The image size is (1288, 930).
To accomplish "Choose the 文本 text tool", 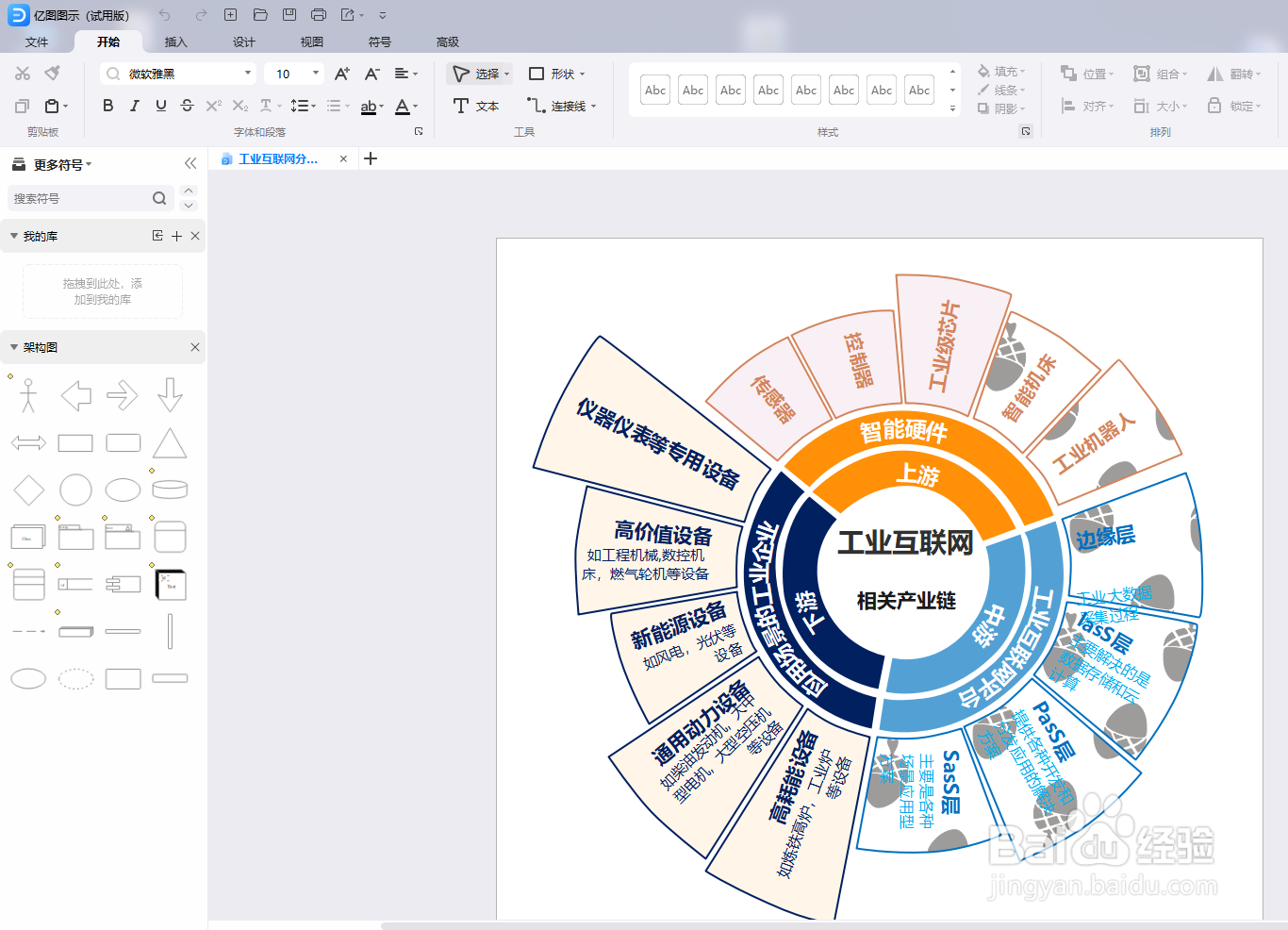I will [x=476, y=106].
